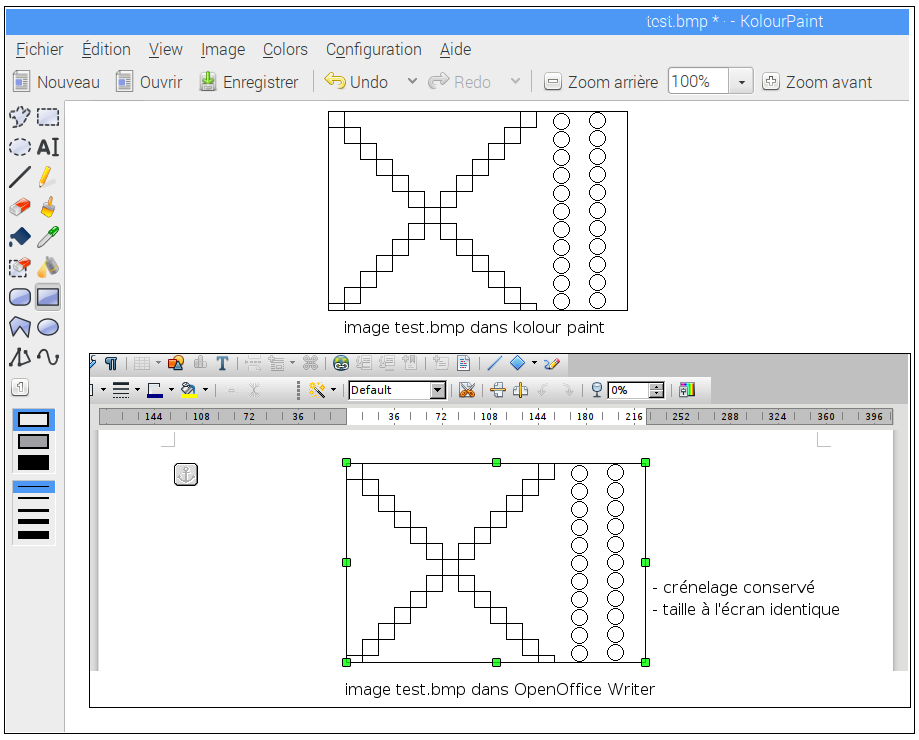This screenshot has height=740, width=919.
Task: Open the Colors menu
Action: tap(285, 49)
